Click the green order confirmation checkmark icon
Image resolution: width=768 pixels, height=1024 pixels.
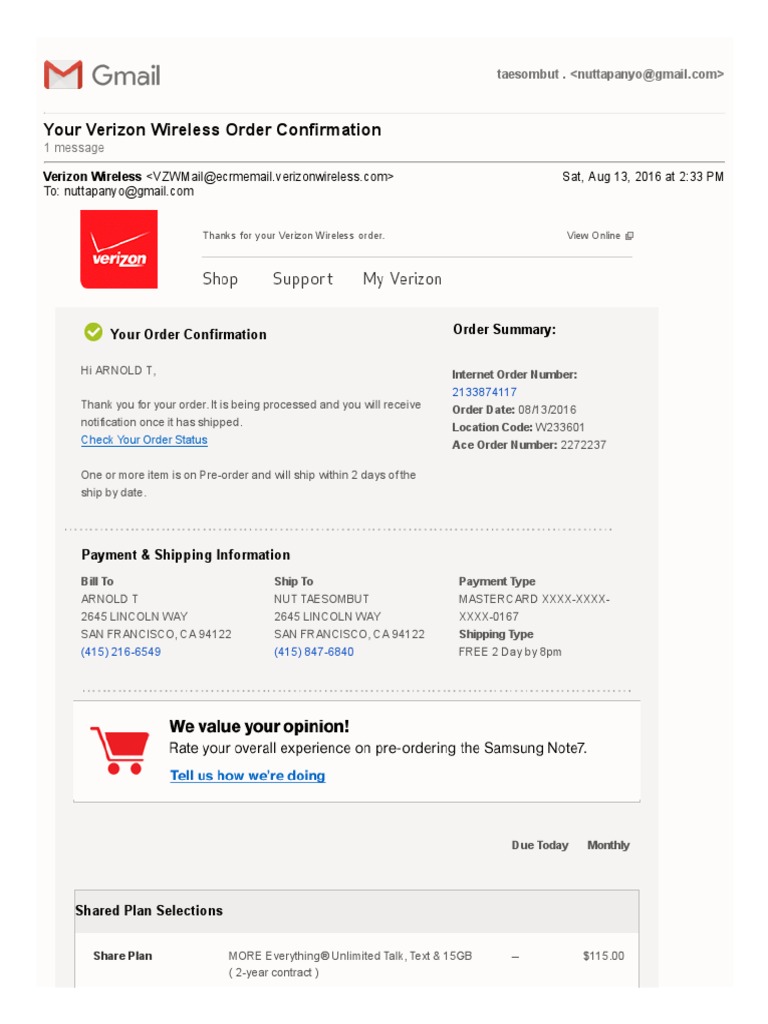(93, 332)
